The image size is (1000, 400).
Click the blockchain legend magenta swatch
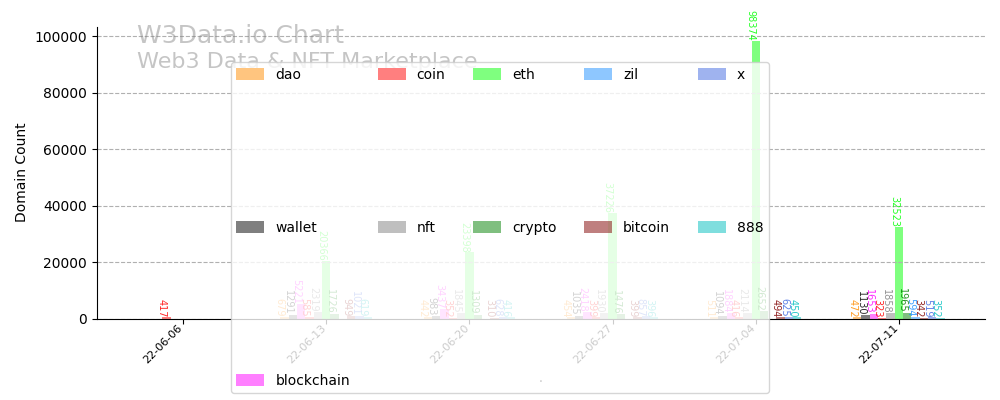click(250, 380)
